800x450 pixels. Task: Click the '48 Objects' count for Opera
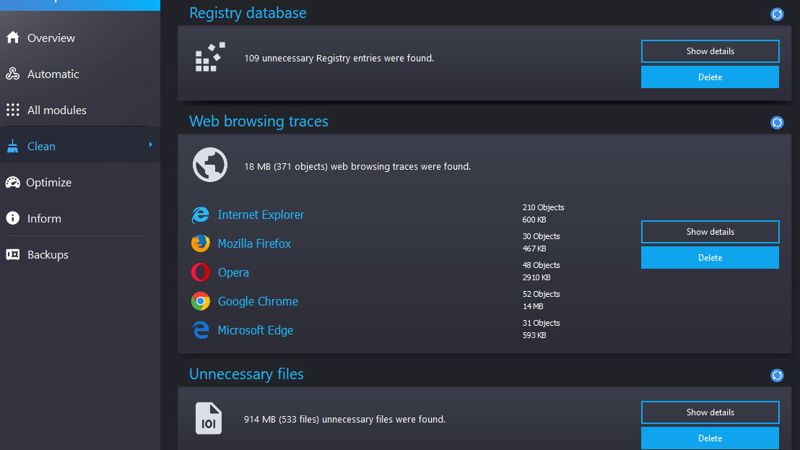click(x=541, y=265)
